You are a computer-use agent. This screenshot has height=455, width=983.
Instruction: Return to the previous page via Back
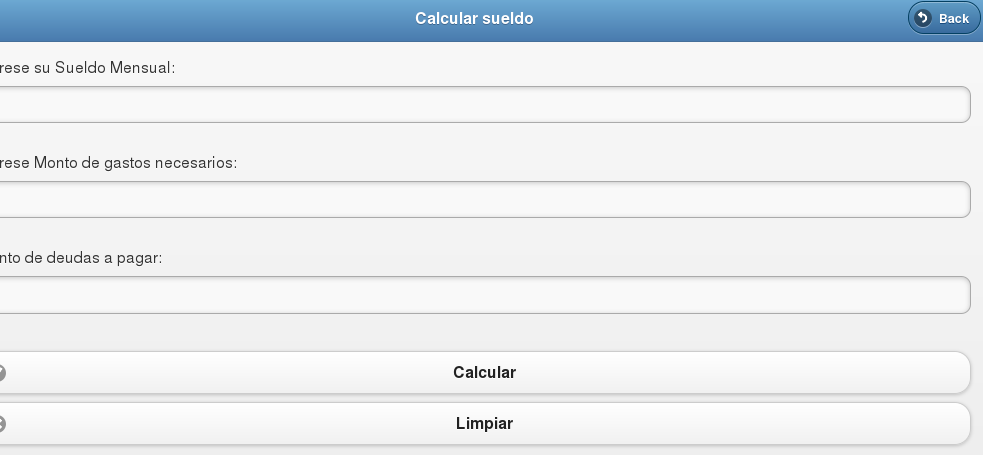(944, 18)
